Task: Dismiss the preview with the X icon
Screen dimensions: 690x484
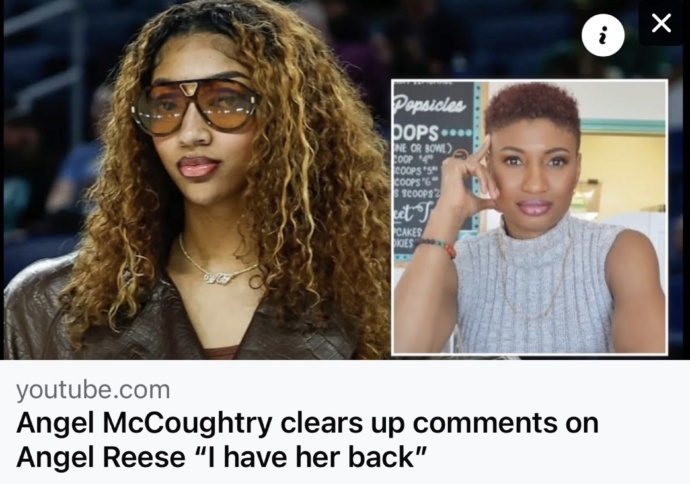Action: click(x=661, y=23)
